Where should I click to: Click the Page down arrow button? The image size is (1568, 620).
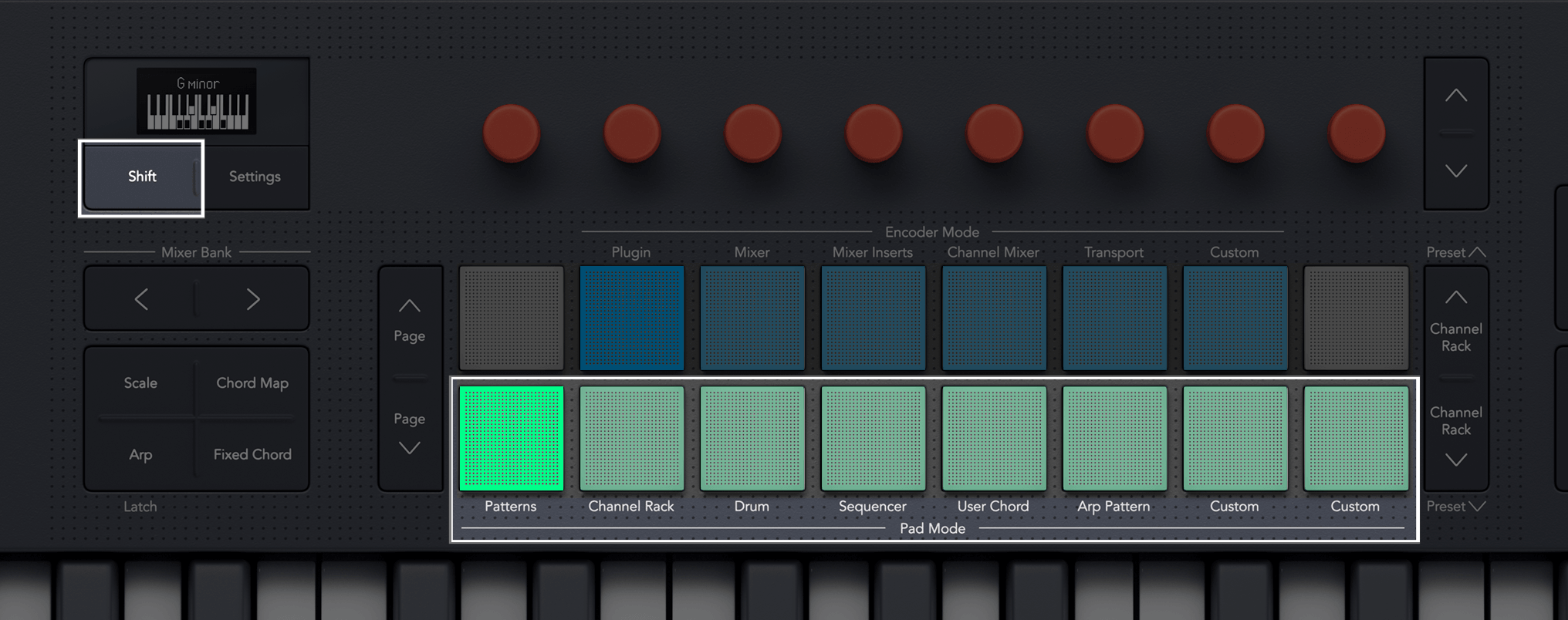[410, 433]
